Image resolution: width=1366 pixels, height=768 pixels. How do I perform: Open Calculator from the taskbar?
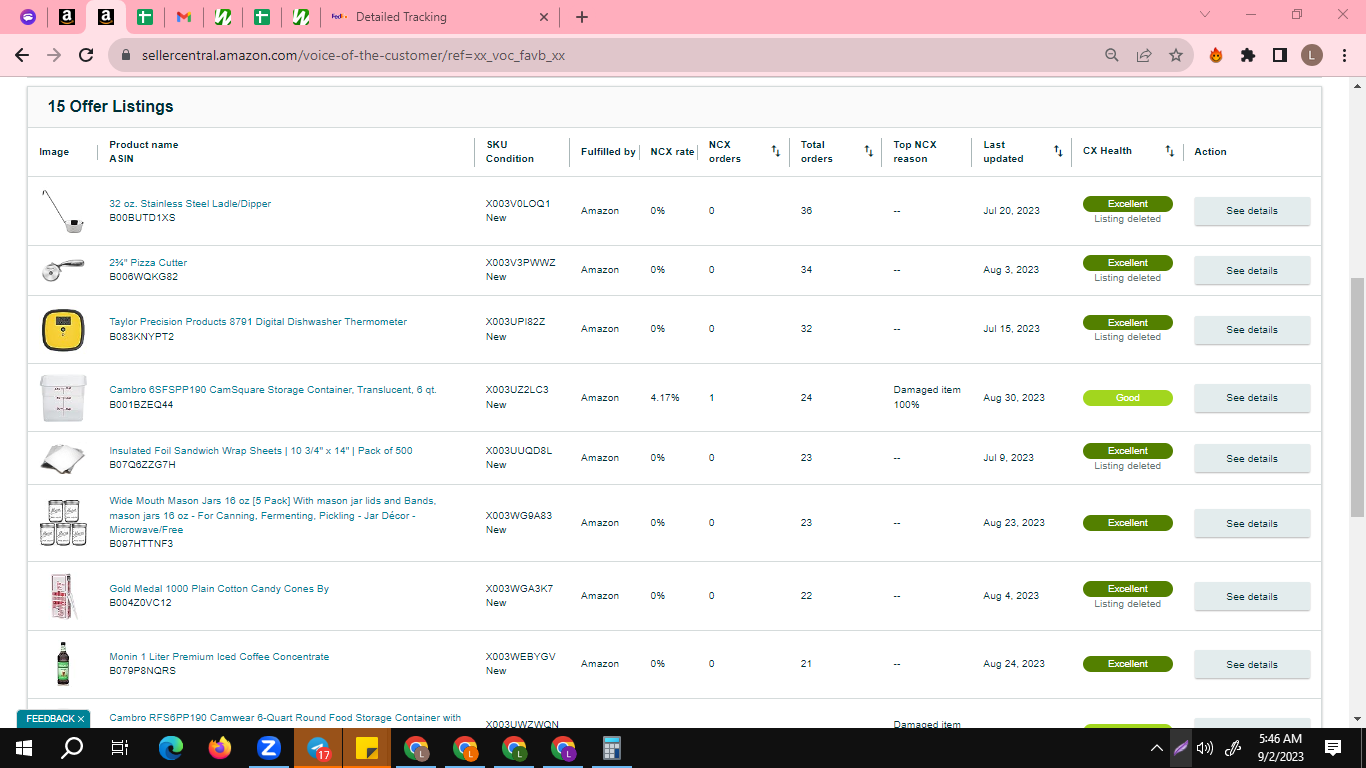[x=612, y=748]
